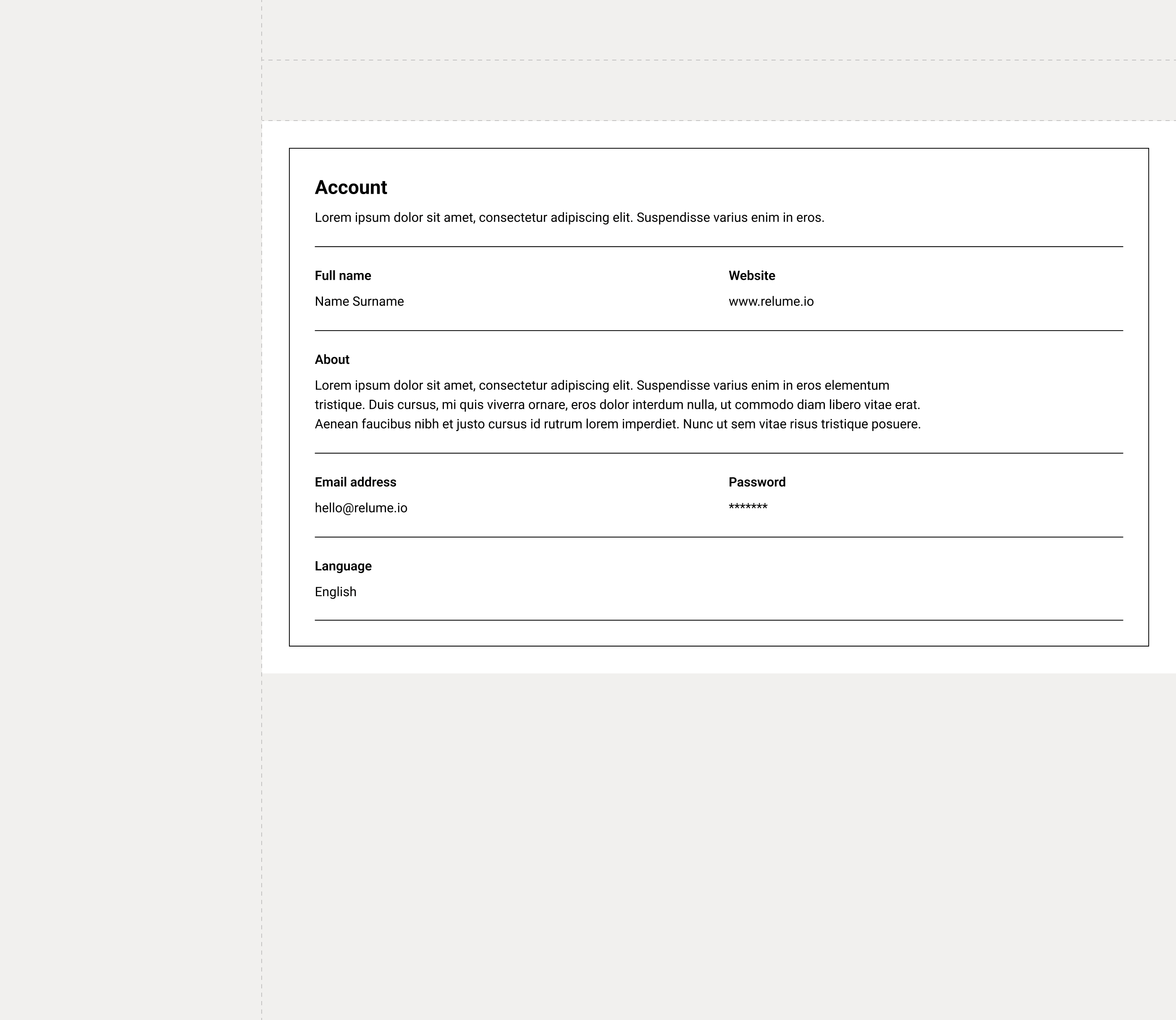Click the Name Surname value
Viewport: 1176px width, 1020px height.
[x=359, y=301]
